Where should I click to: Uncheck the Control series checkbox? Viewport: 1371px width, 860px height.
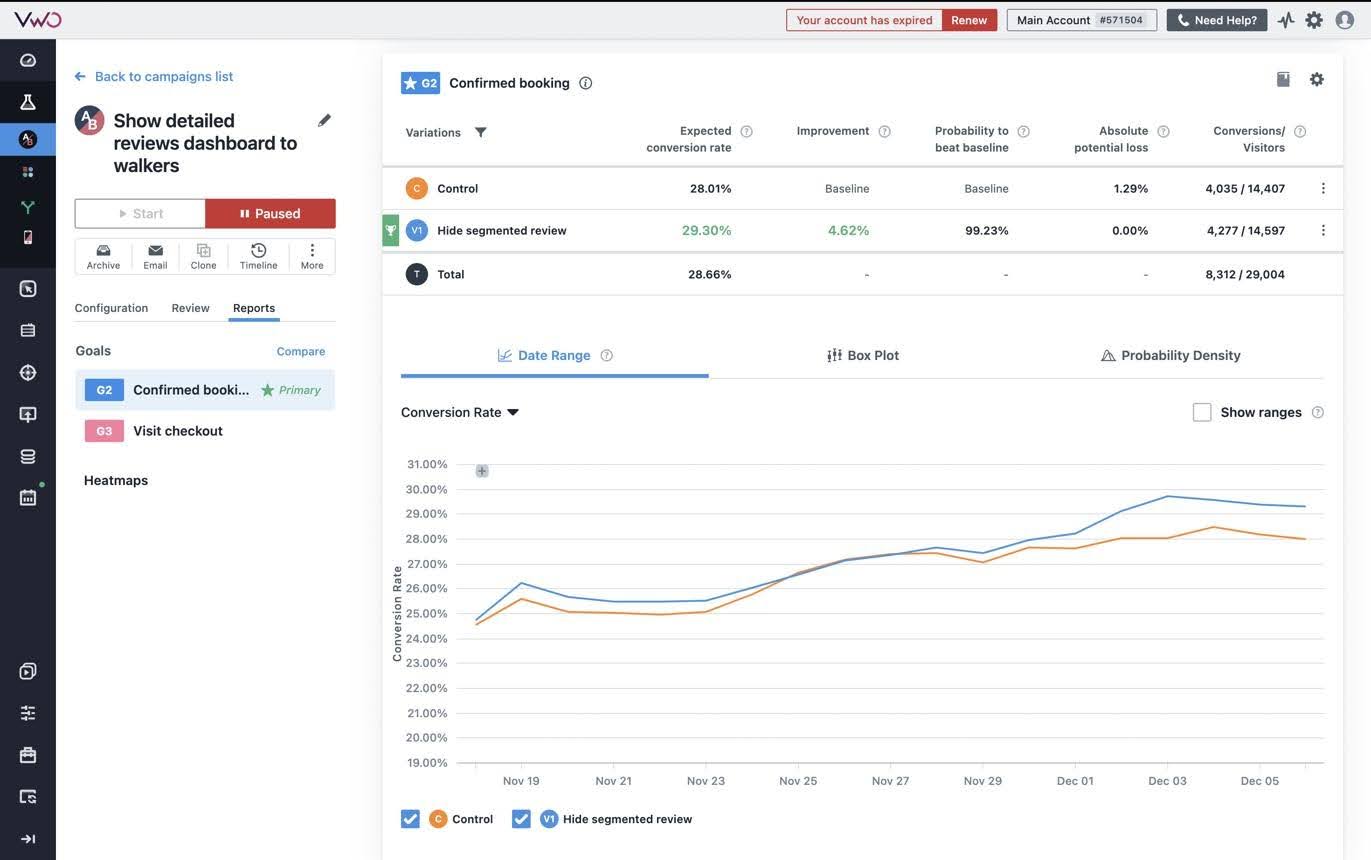pos(410,819)
